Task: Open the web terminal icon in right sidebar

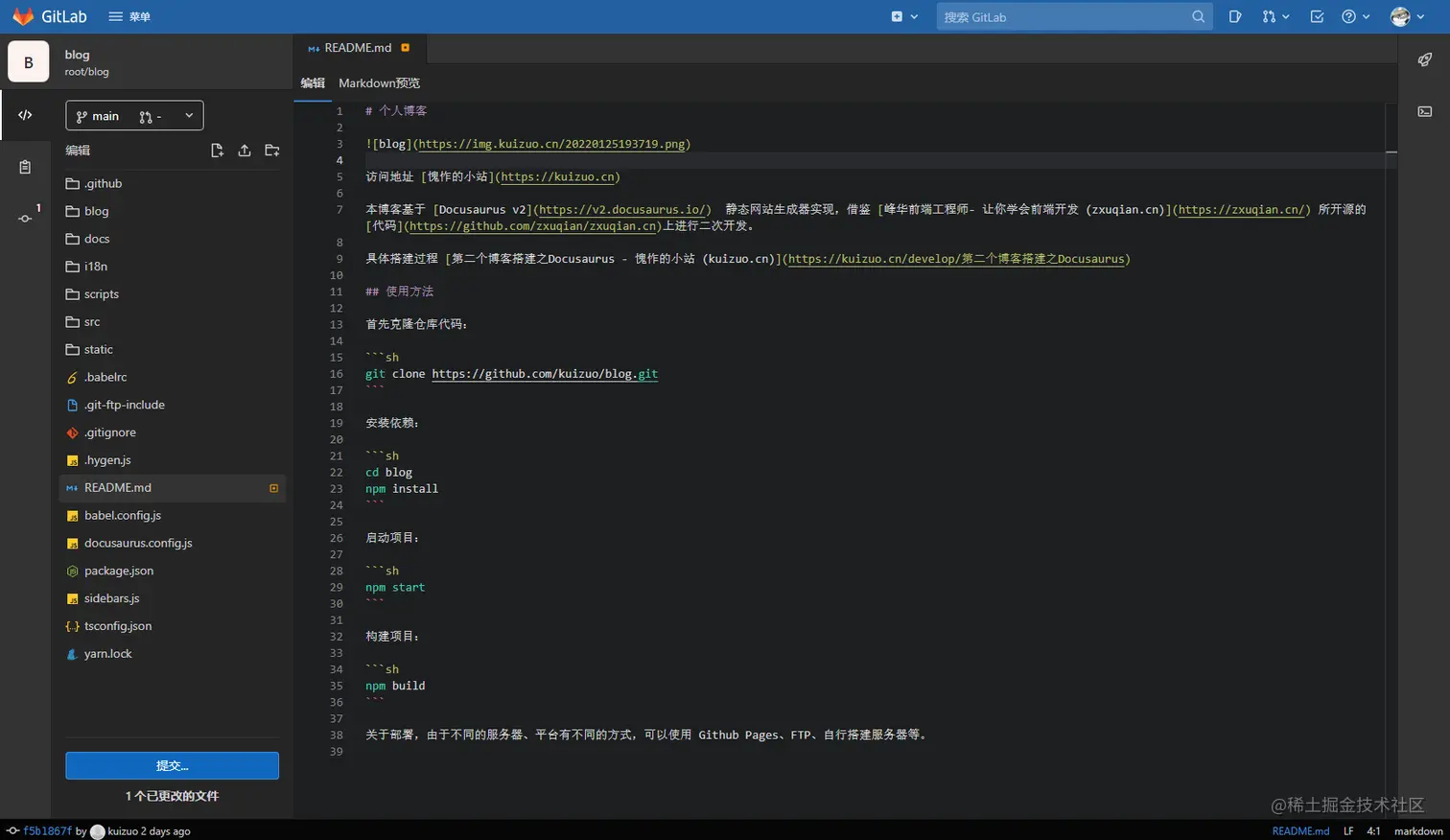Action: [x=1424, y=111]
